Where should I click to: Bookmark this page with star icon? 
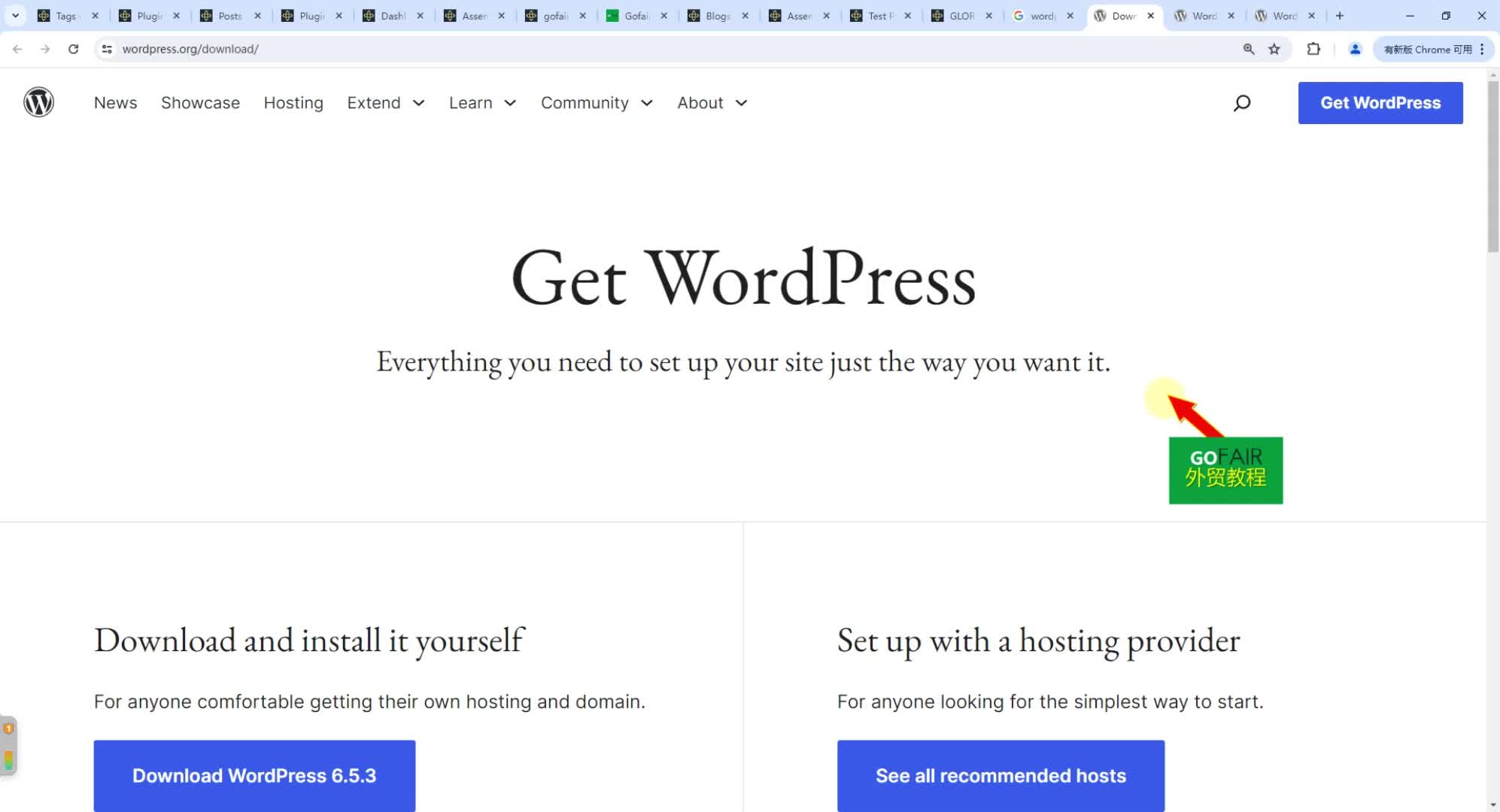point(1274,49)
